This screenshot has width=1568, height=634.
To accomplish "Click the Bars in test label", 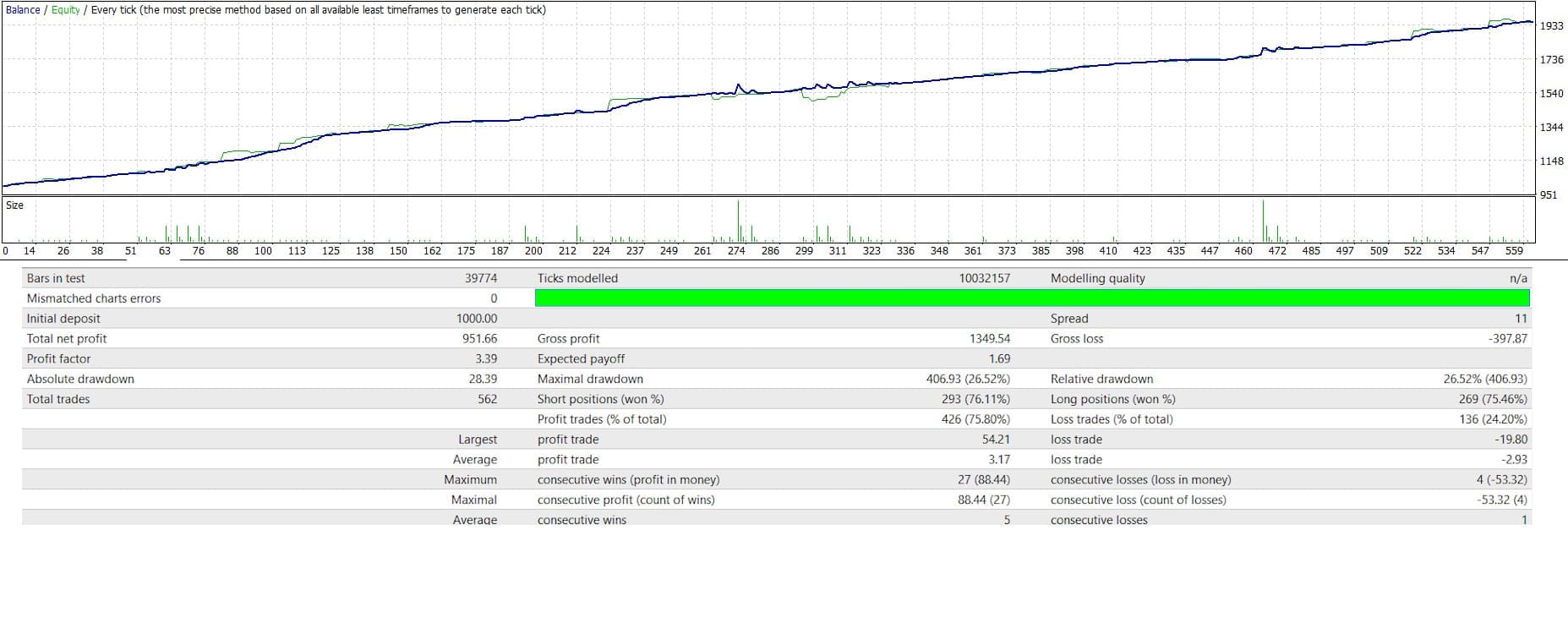I will [56, 278].
